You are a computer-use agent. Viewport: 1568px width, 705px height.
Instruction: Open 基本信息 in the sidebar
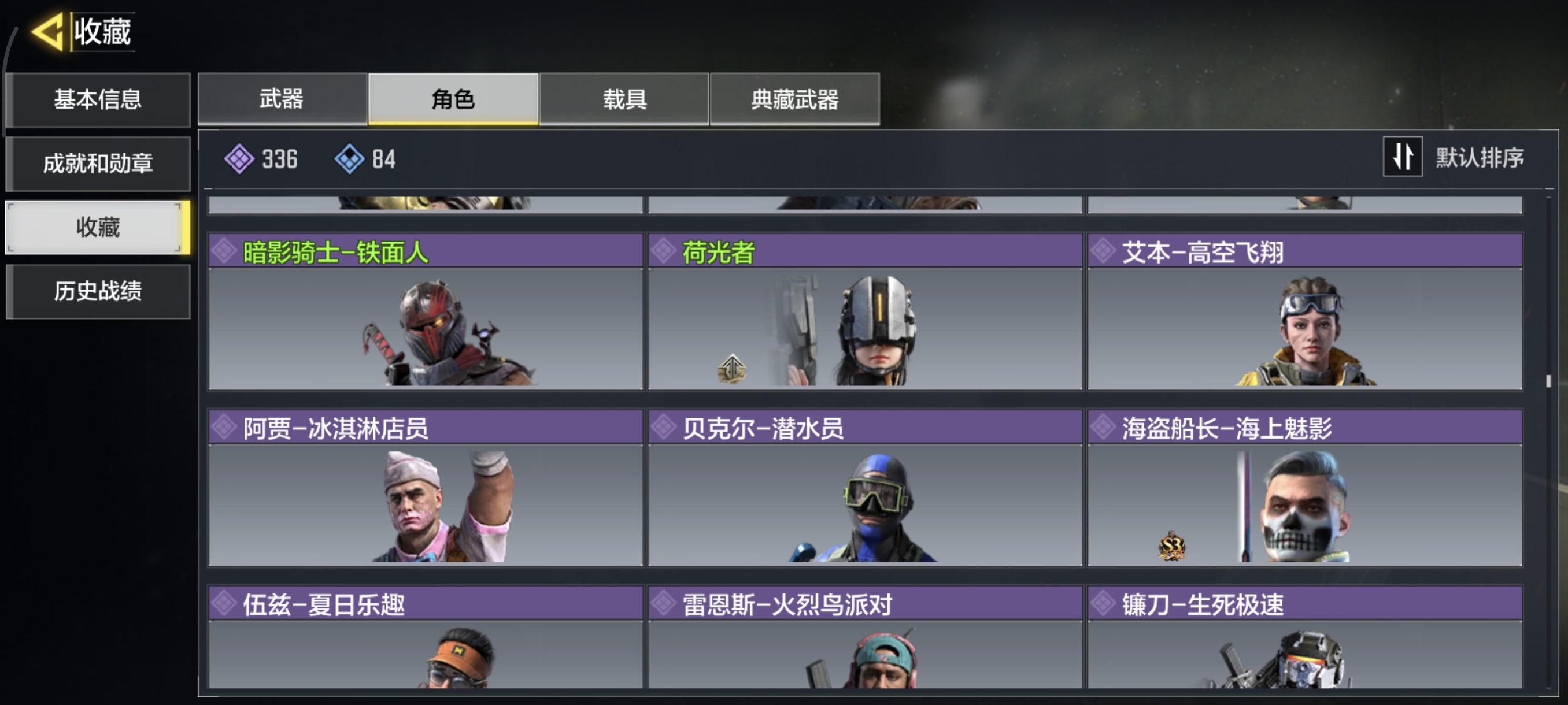click(x=98, y=99)
